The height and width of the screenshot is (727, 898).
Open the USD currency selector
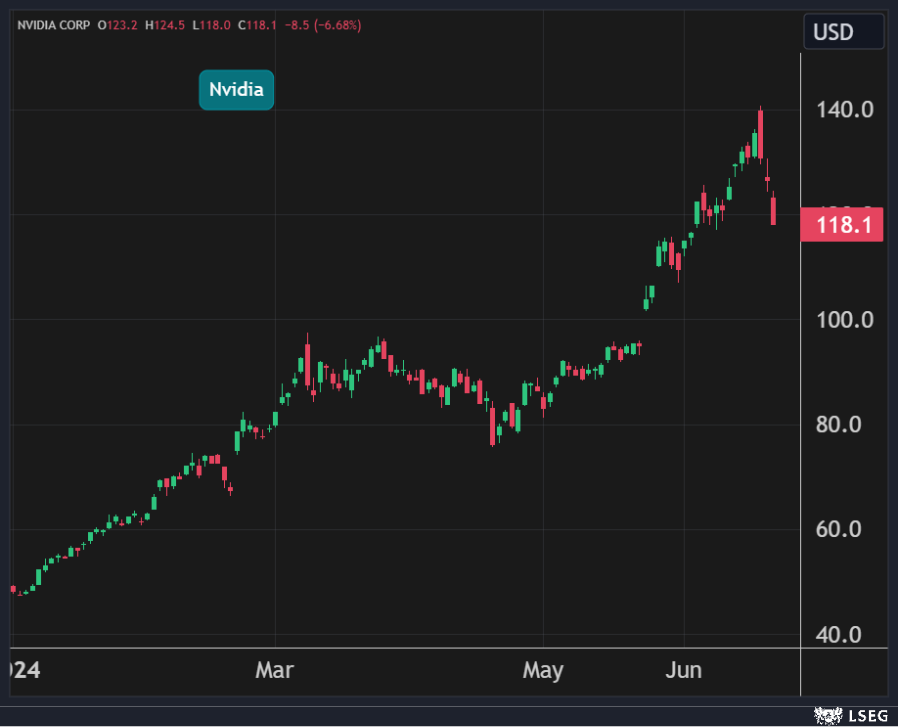(x=843, y=32)
